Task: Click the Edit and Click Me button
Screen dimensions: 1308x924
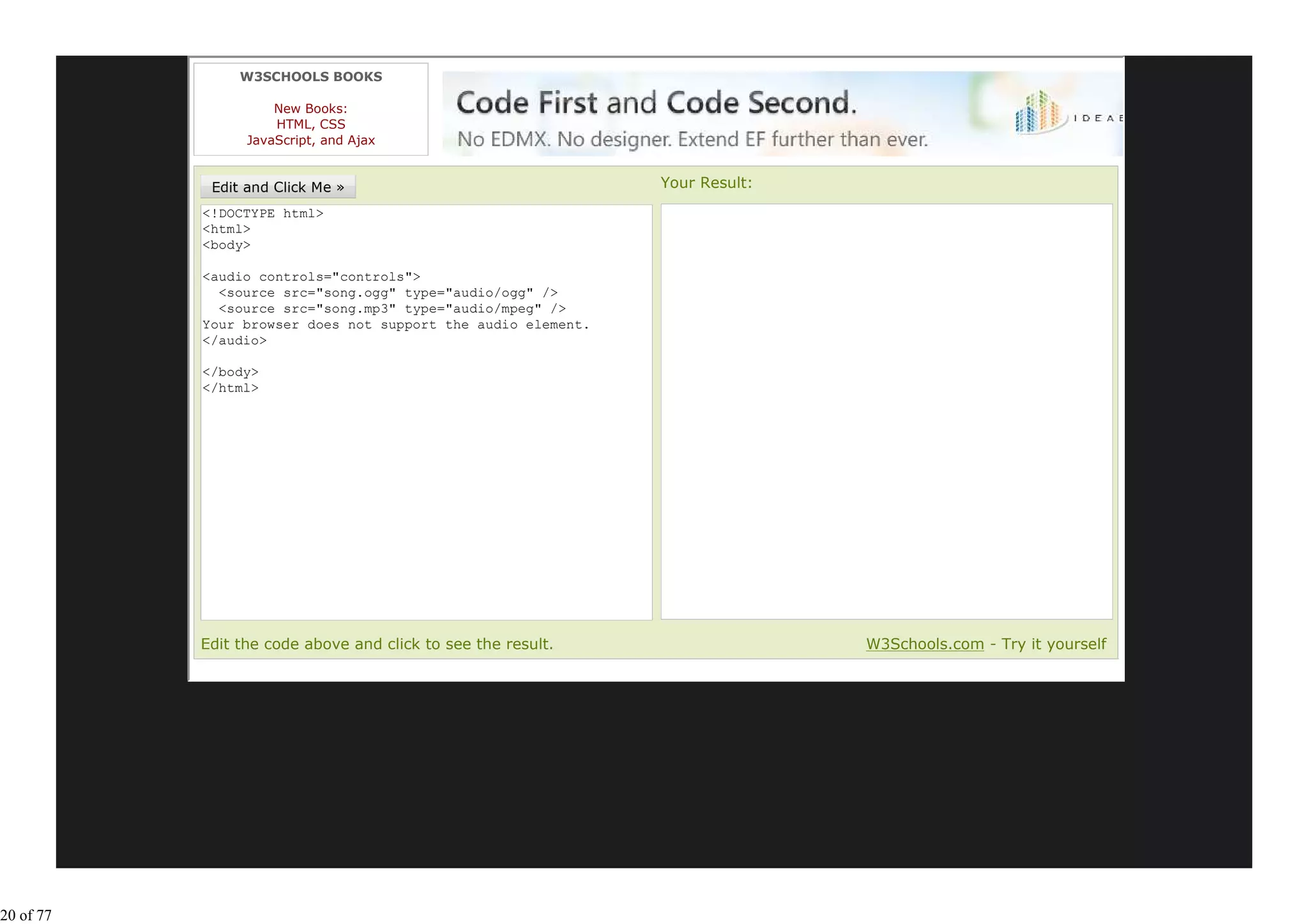Action: [278, 187]
